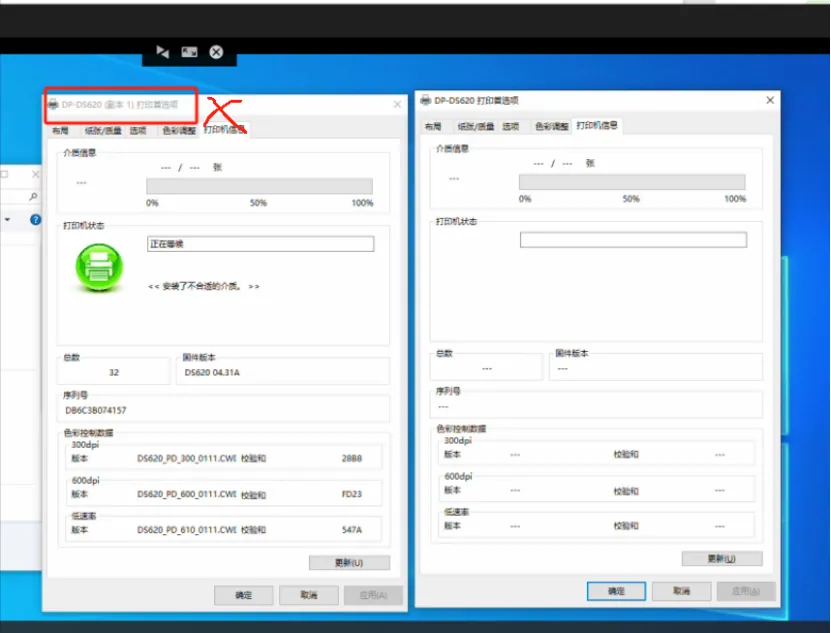Open the 纸张/质量 tab in the right DP-DS620 window
The image size is (831, 633).
point(475,126)
